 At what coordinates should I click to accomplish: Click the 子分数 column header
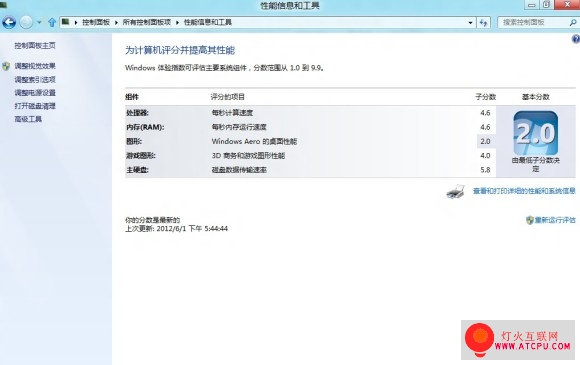pos(486,97)
